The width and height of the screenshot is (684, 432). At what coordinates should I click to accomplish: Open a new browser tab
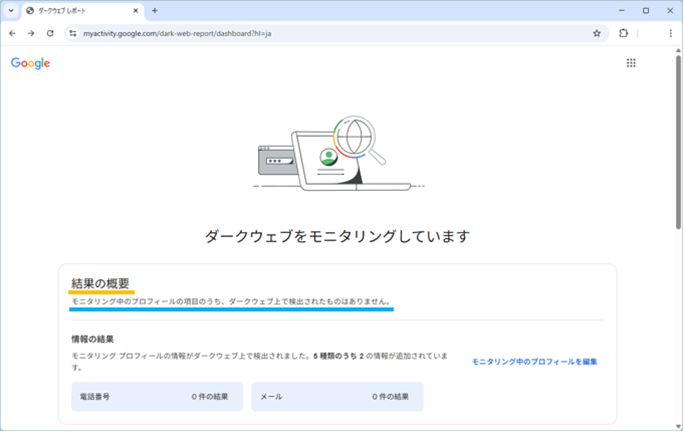[155, 10]
